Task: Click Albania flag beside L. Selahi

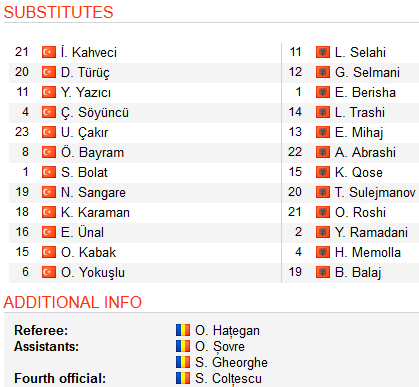Action: tap(323, 52)
